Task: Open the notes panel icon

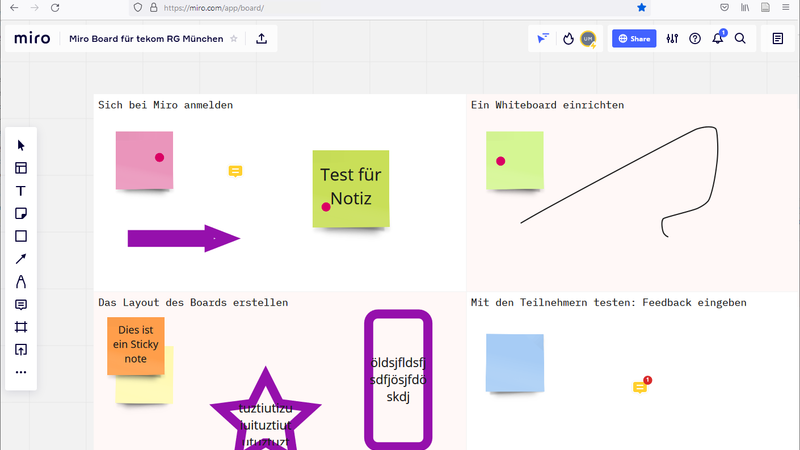Action: point(778,38)
